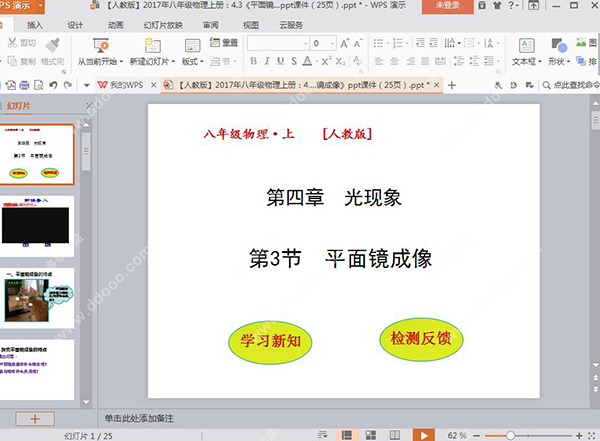Open the font name combo box dropdown

305,43
